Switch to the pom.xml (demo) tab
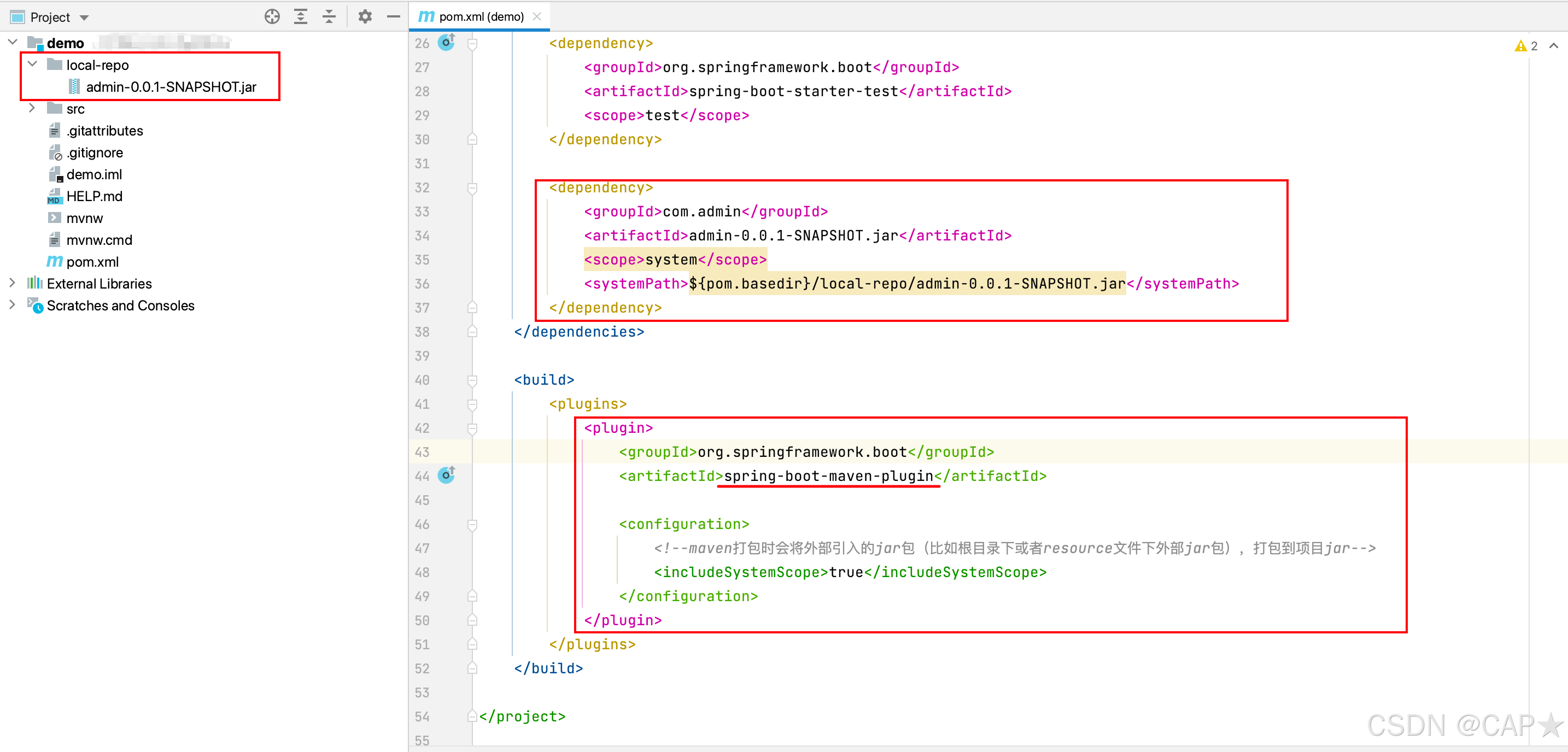The image size is (1568, 752). 481,16
